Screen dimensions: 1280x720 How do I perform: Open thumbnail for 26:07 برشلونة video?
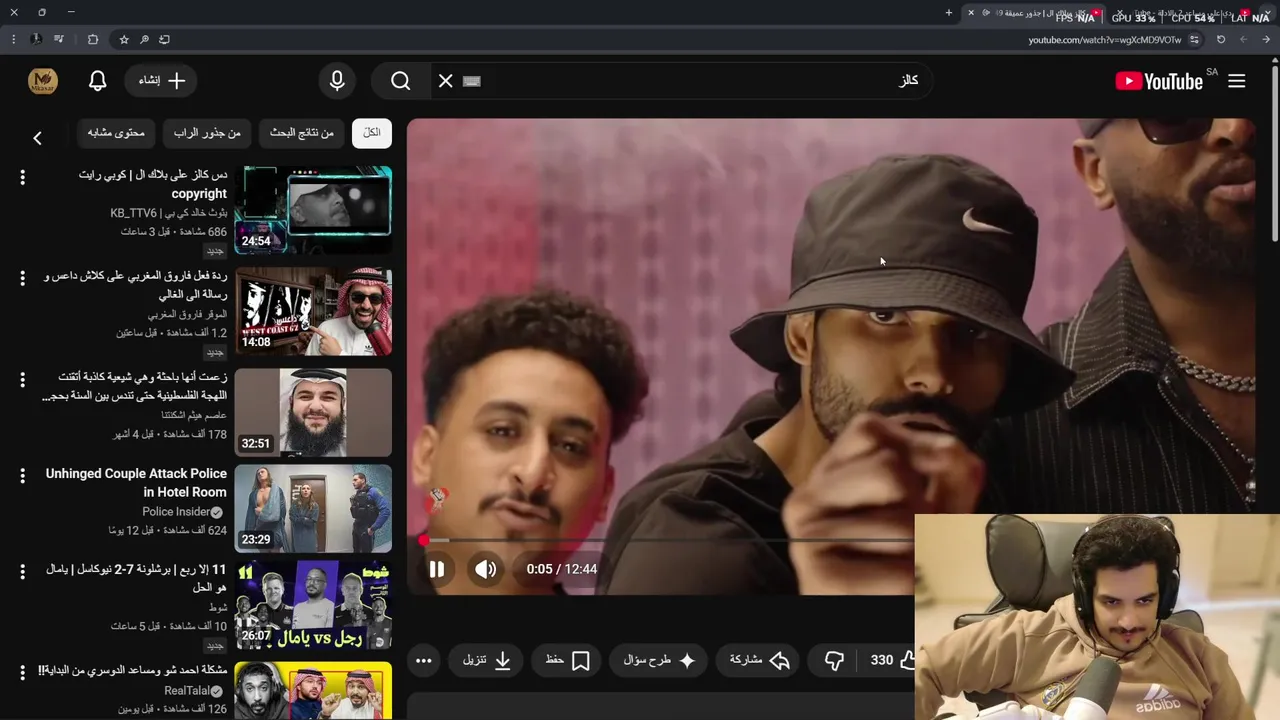(x=313, y=605)
